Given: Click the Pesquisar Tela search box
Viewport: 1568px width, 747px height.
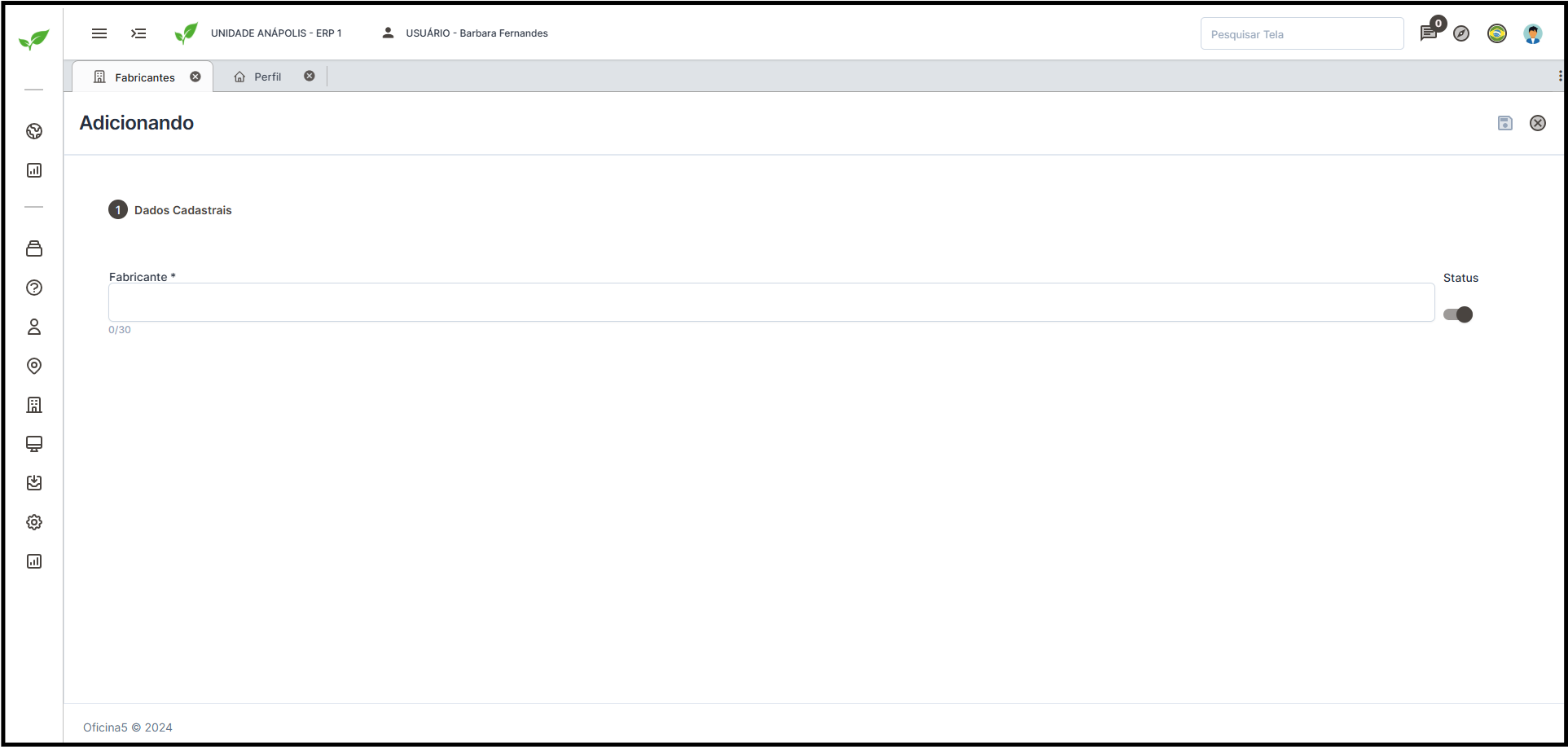Looking at the screenshot, I should [x=1301, y=34].
